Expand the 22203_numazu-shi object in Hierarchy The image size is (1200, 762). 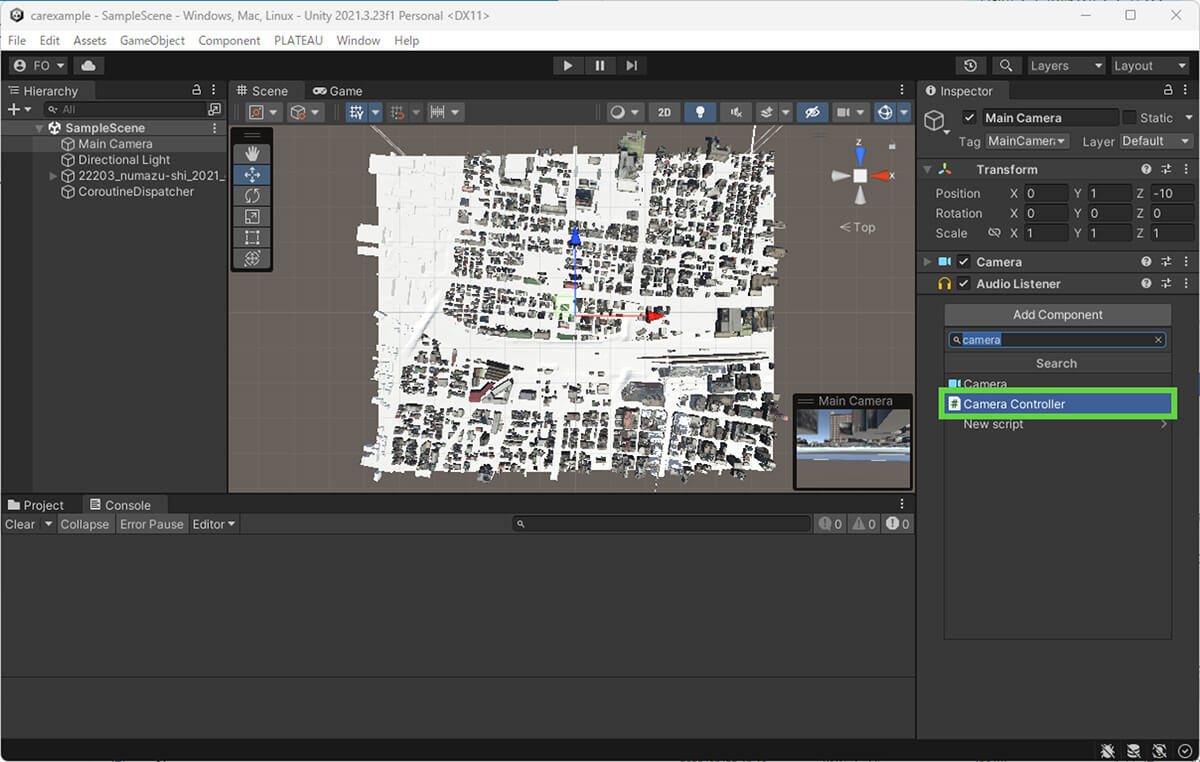[54, 176]
